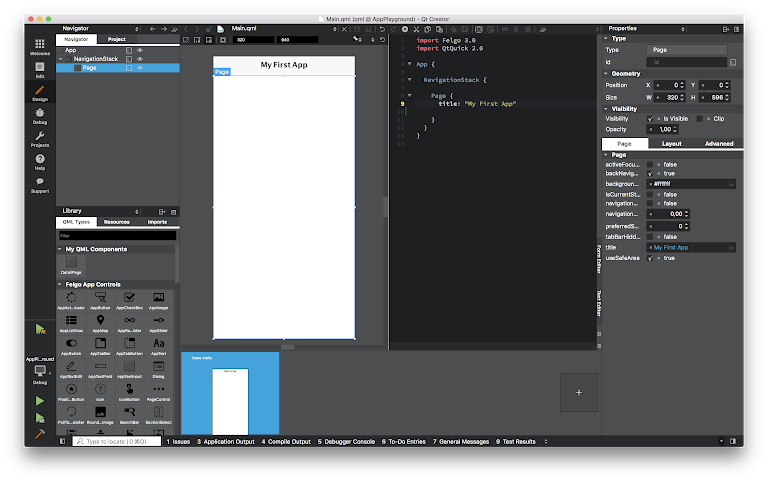768x482 pixels.
Task: Switch to the Layout properties tab
Action: coord(673,143)
